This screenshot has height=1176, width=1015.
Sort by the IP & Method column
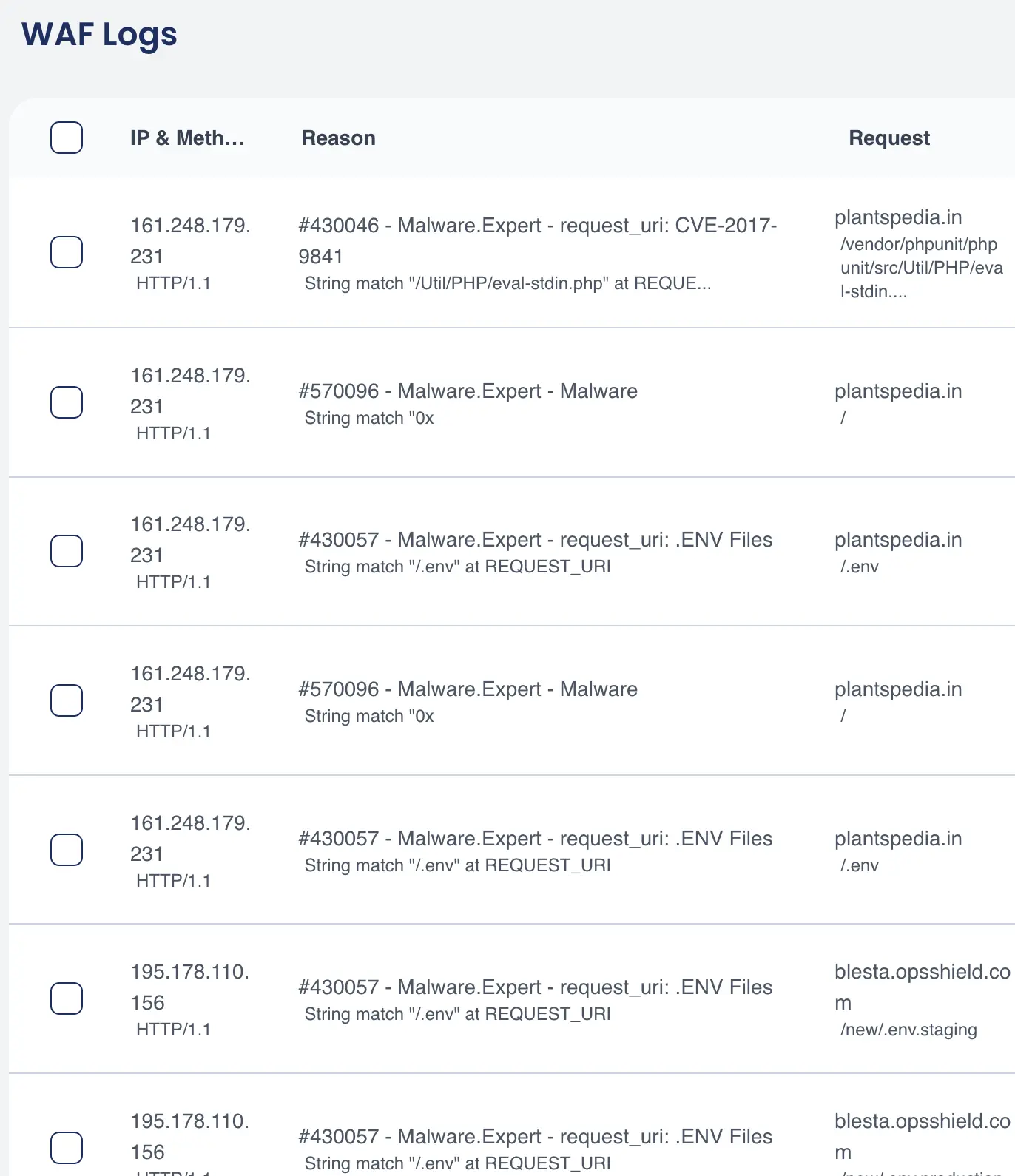tap(187, 138)
